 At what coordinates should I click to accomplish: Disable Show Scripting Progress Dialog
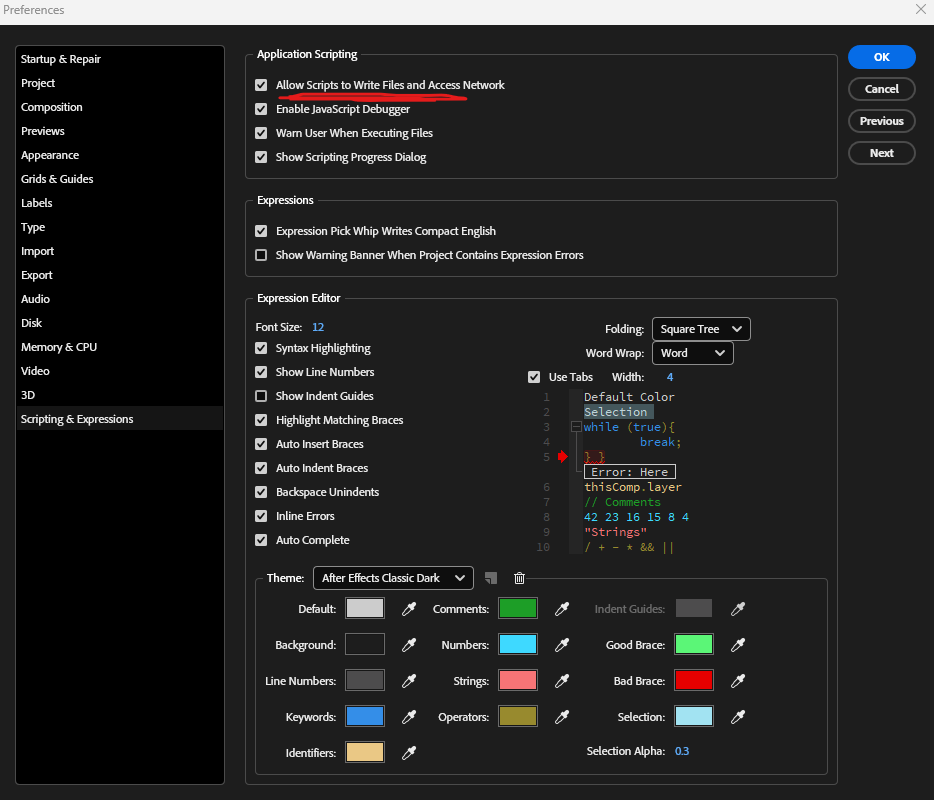point(261,157)
